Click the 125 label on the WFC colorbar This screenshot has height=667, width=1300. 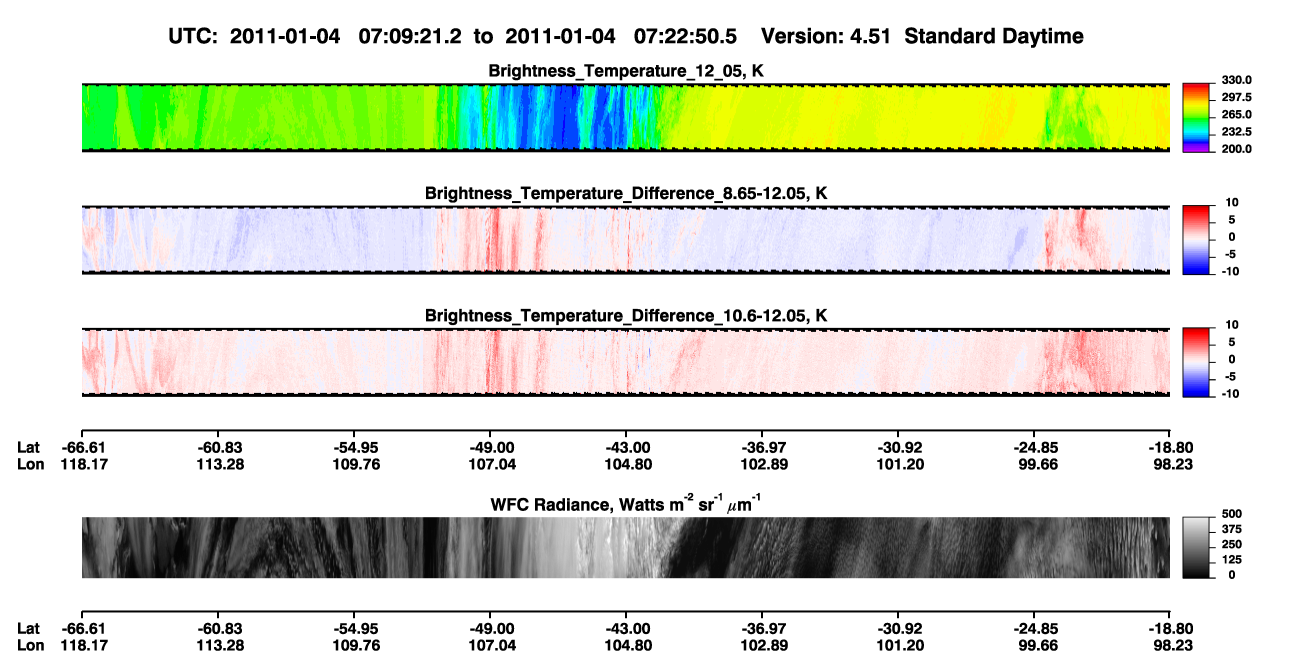1231,560
